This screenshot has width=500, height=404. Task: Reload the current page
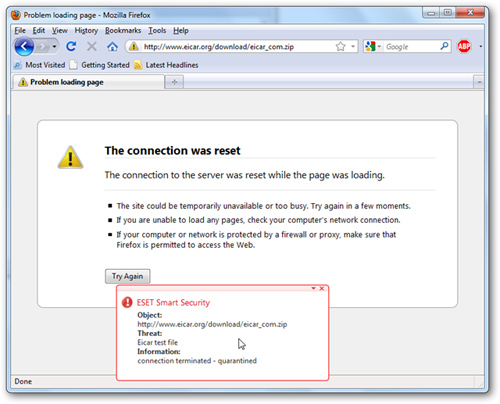71,46
